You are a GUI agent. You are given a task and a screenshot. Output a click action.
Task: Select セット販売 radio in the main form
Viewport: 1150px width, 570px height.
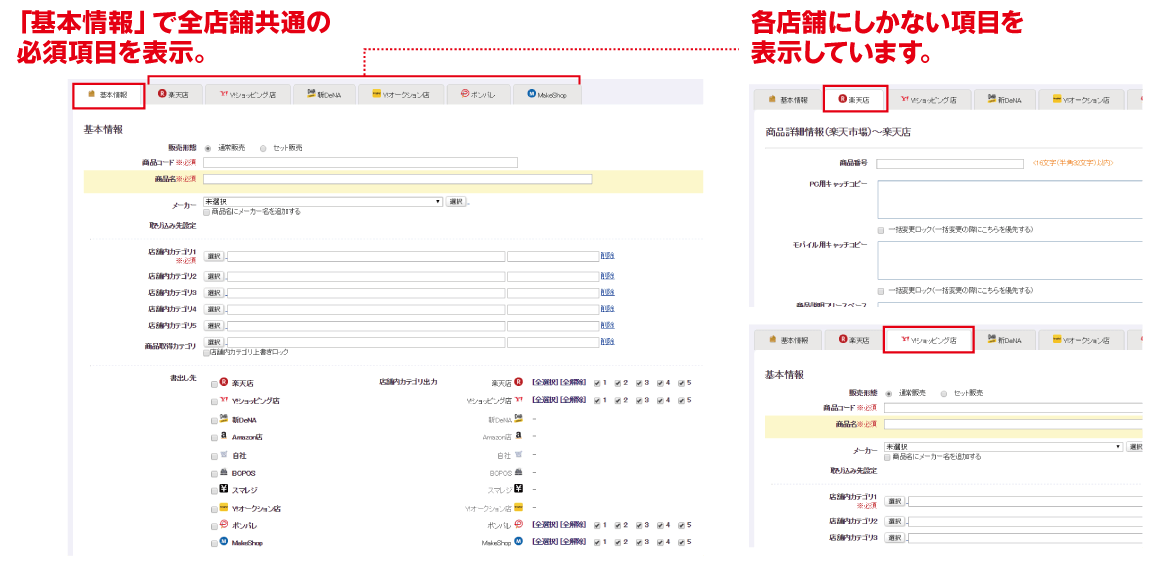[263, 147]
